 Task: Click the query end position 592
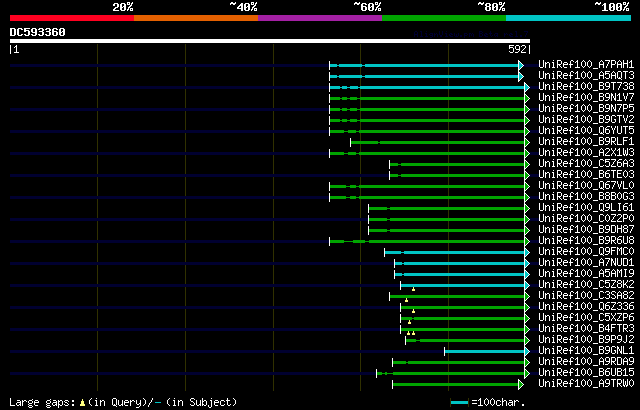517,49
